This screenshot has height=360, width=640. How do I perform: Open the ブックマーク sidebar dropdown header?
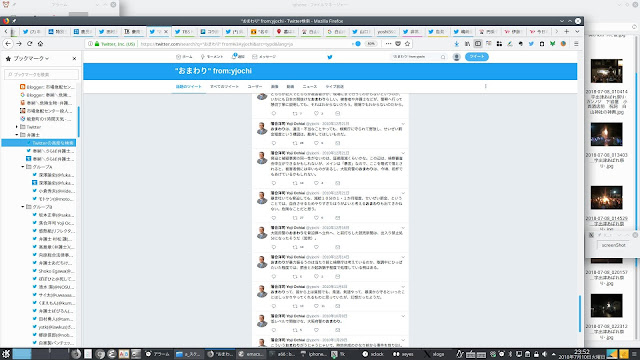click(27, 59)
